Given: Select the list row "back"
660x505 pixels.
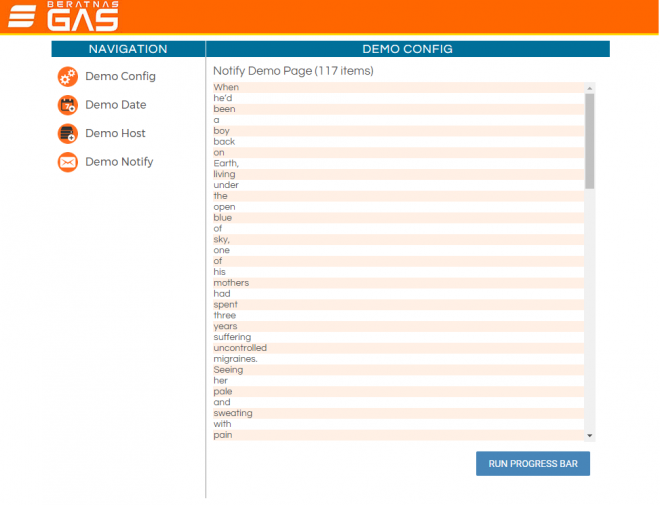Looking at the screenshot, I should 399,142.
